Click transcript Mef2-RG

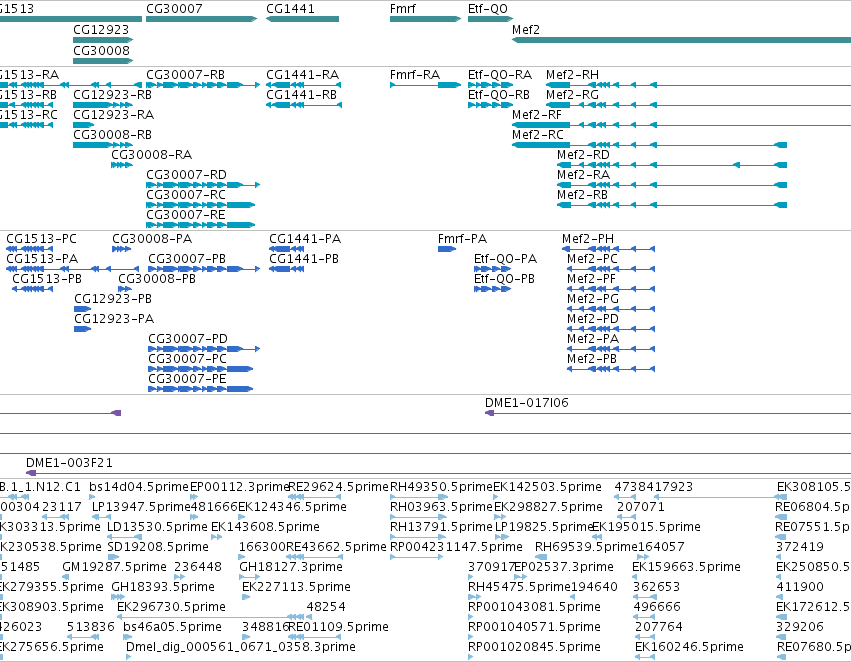pos(572,95)
